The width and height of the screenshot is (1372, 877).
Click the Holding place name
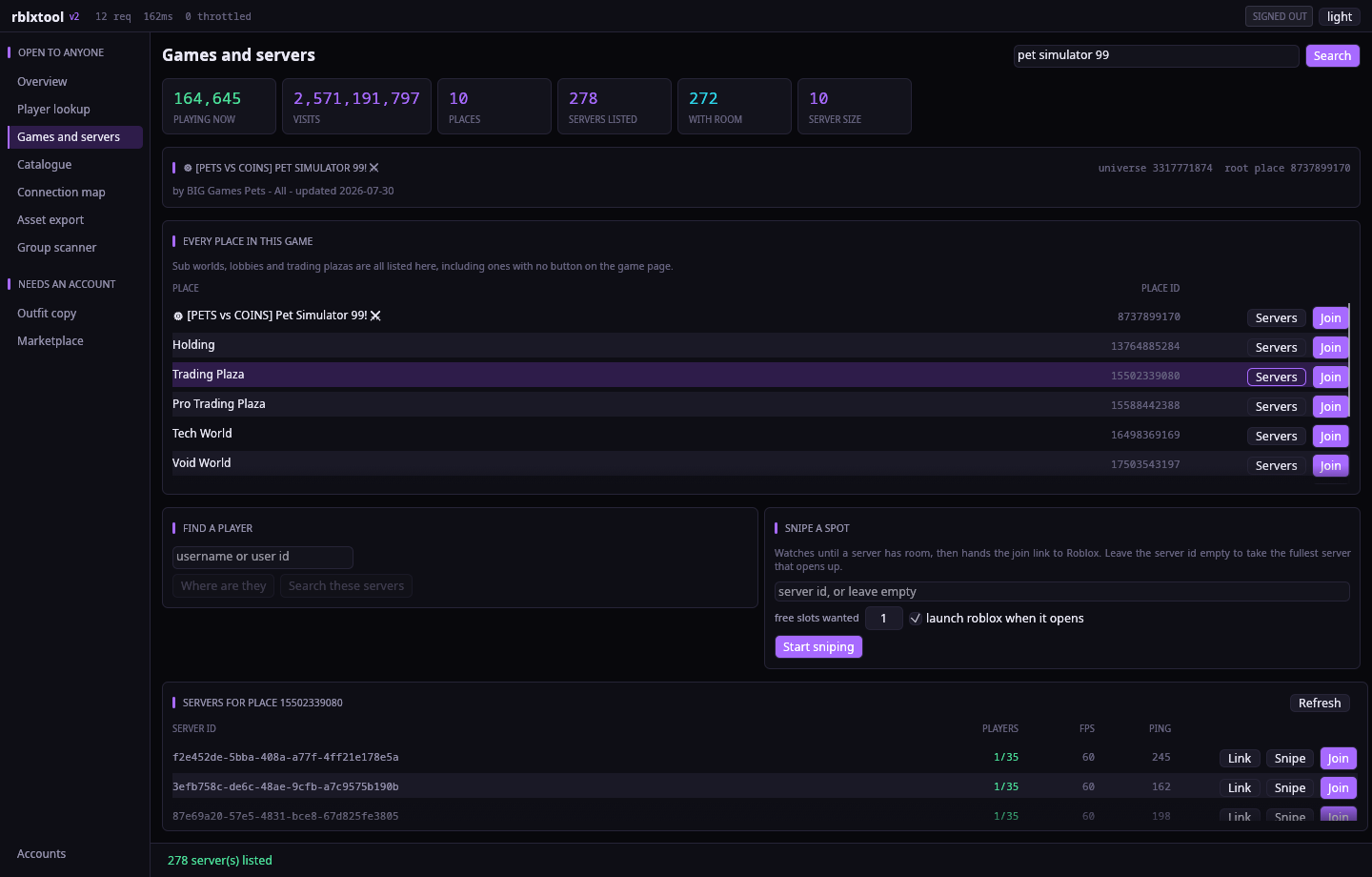coord(193,345)
